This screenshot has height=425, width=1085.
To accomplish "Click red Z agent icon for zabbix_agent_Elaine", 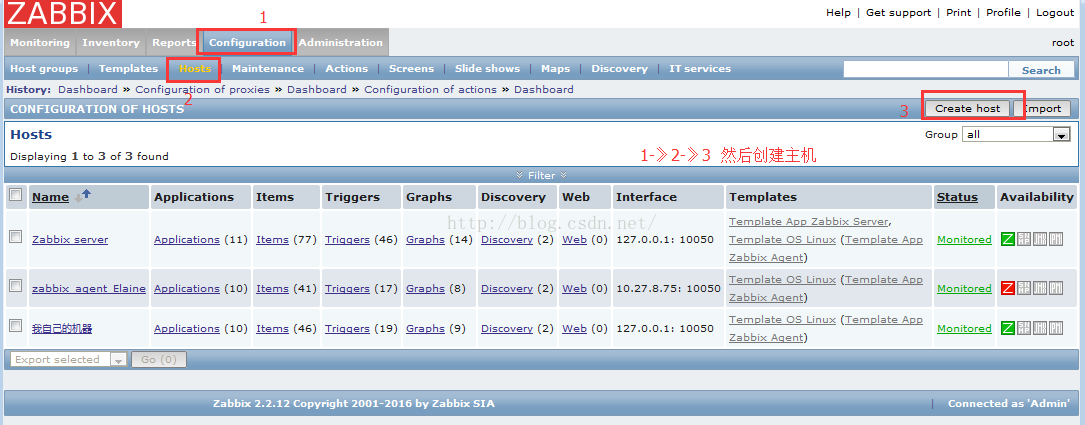I will click(1008, 288).
